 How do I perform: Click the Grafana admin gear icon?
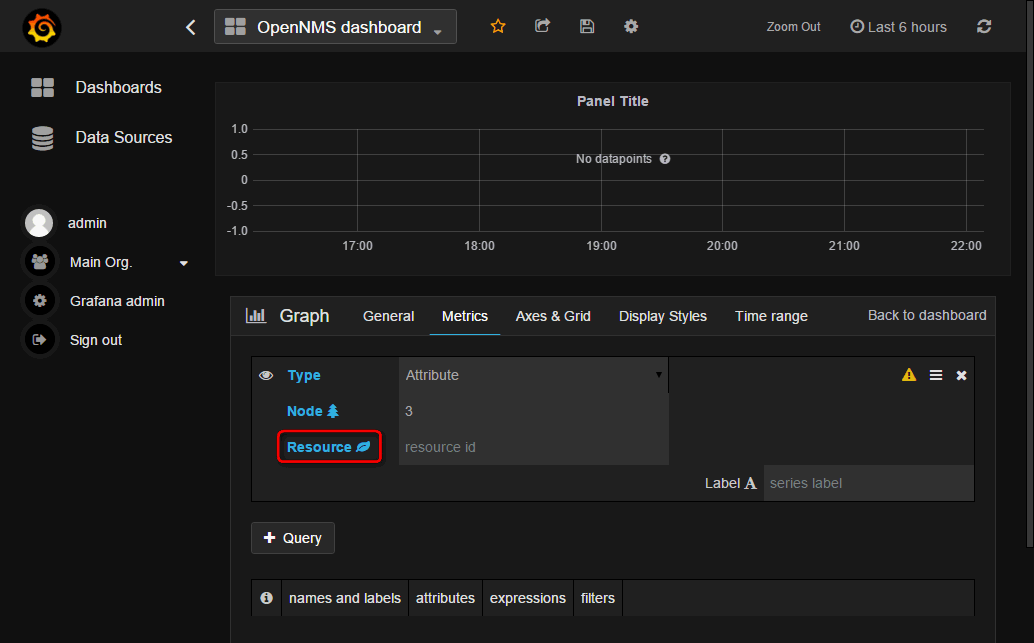point(40,301)
